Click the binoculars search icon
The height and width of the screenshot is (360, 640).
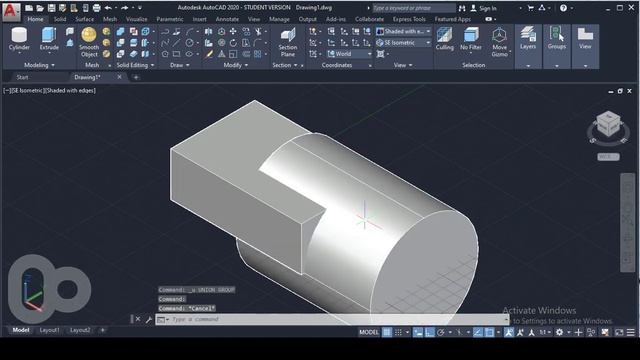click(462, 8)
